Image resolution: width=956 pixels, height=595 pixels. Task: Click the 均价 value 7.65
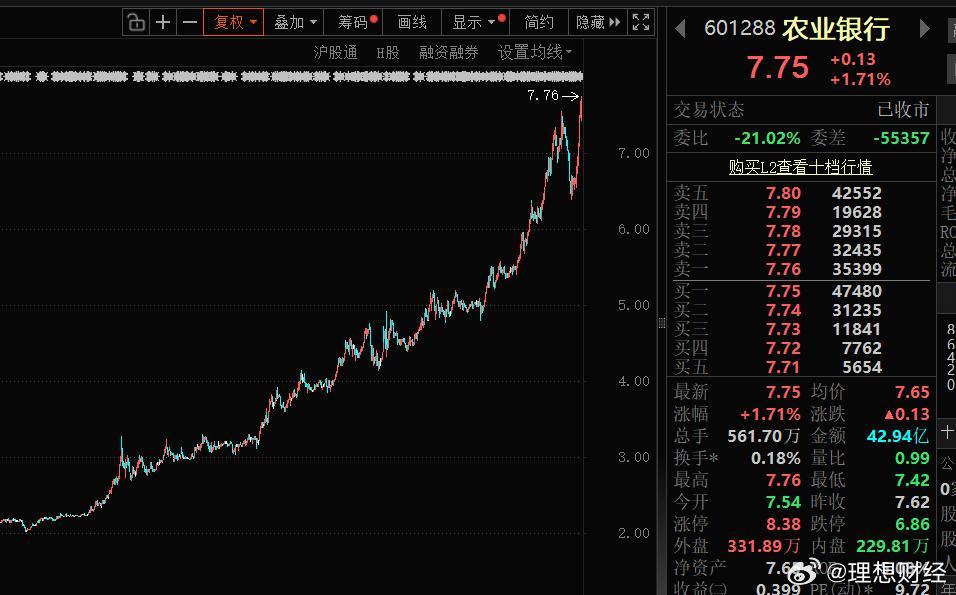(912, 392)
